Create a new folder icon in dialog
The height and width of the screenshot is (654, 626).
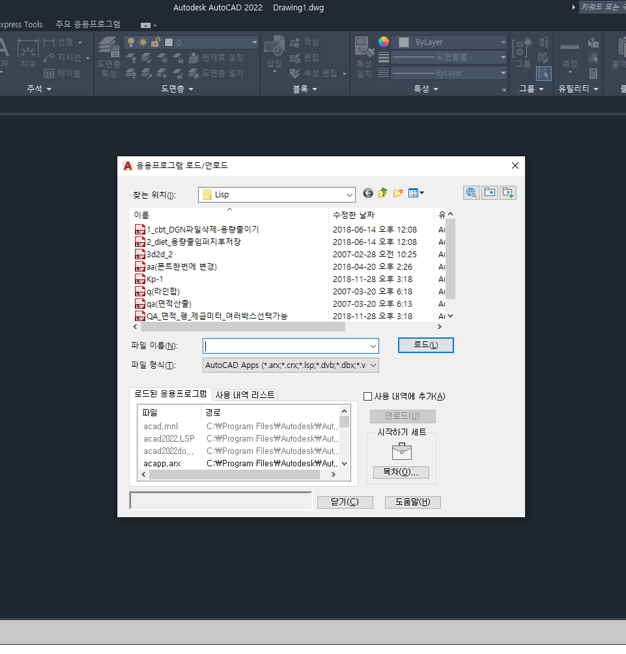click(398, 193)
